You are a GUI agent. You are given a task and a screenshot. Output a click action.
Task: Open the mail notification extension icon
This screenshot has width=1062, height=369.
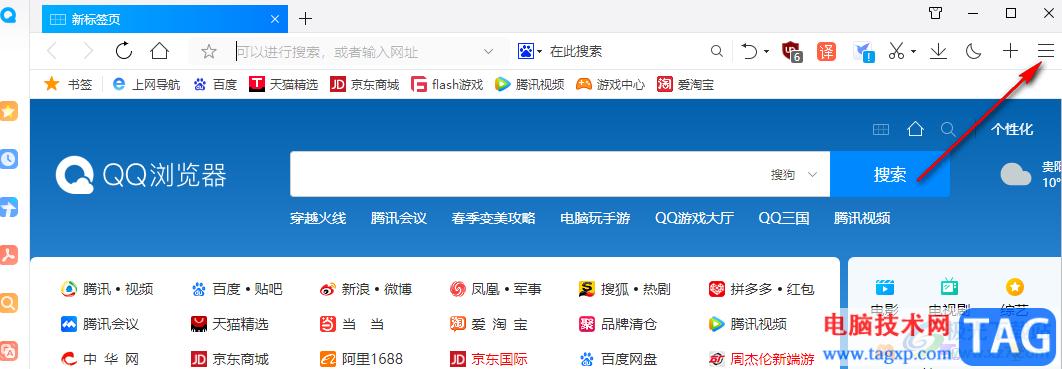tap(864, 51)
